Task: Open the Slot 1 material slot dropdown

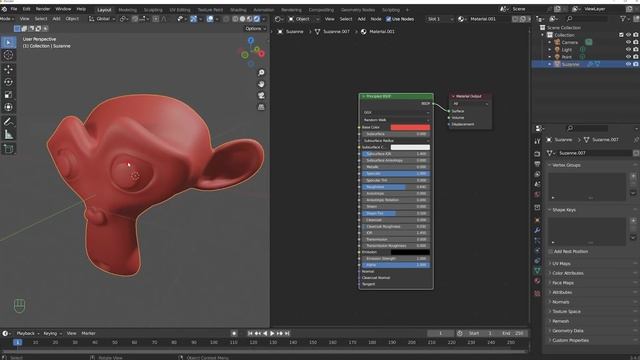Action: point(440,19)
